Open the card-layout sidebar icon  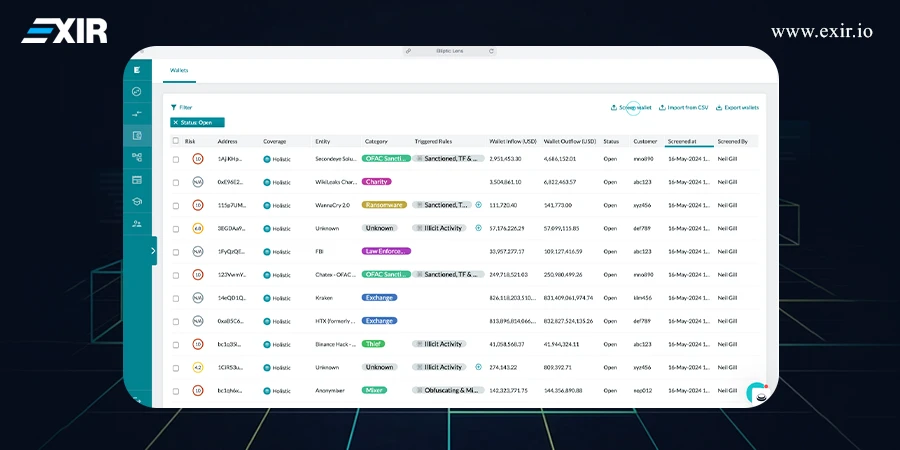(137, 180)
